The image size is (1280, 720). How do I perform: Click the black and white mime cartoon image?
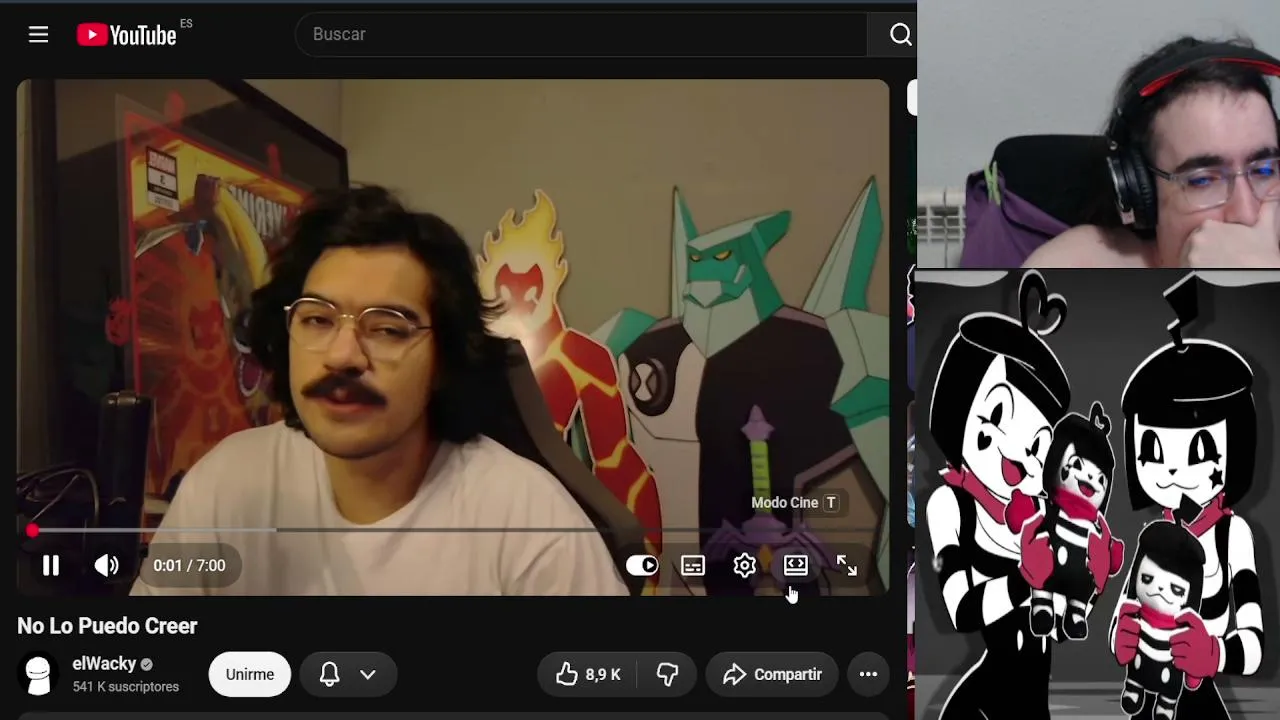(1098, 495)
